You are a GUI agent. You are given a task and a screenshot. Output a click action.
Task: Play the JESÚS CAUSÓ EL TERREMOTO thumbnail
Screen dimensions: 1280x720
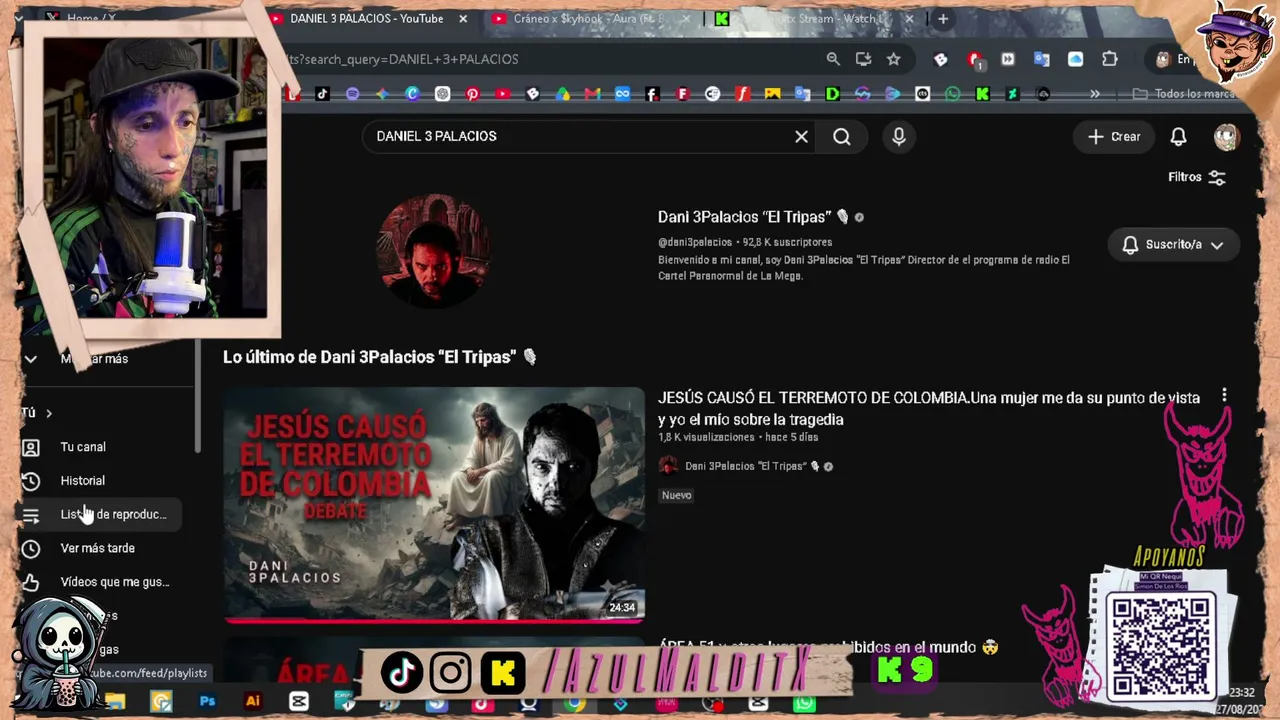(434, 504)
